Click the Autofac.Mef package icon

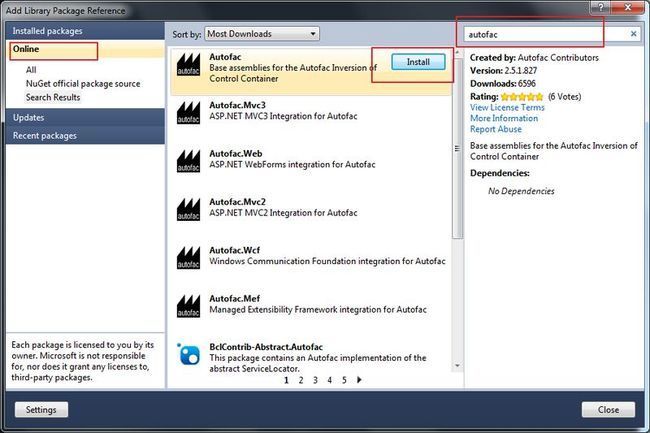coord(188,306)
